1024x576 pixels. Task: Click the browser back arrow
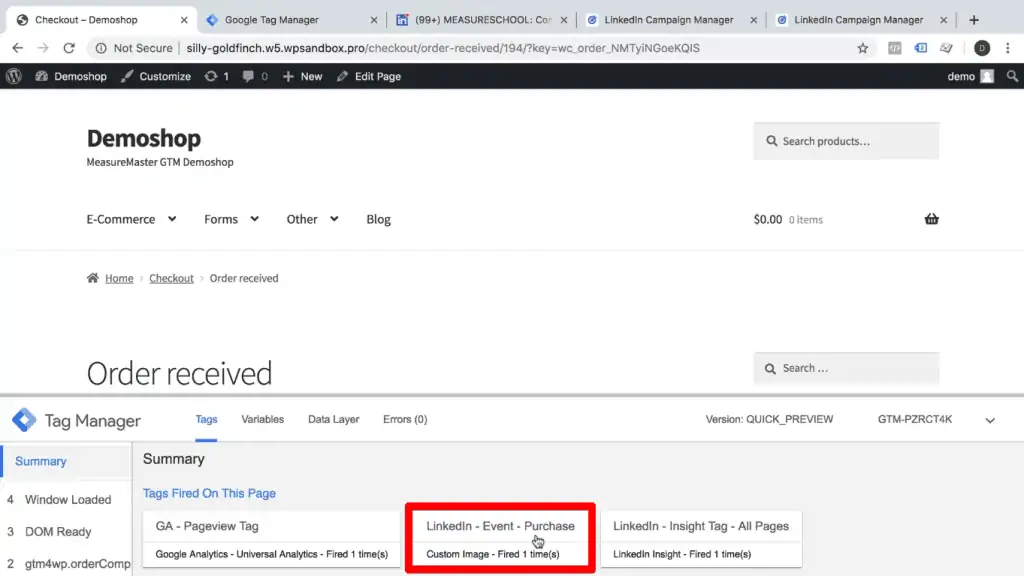pos(17,47)
